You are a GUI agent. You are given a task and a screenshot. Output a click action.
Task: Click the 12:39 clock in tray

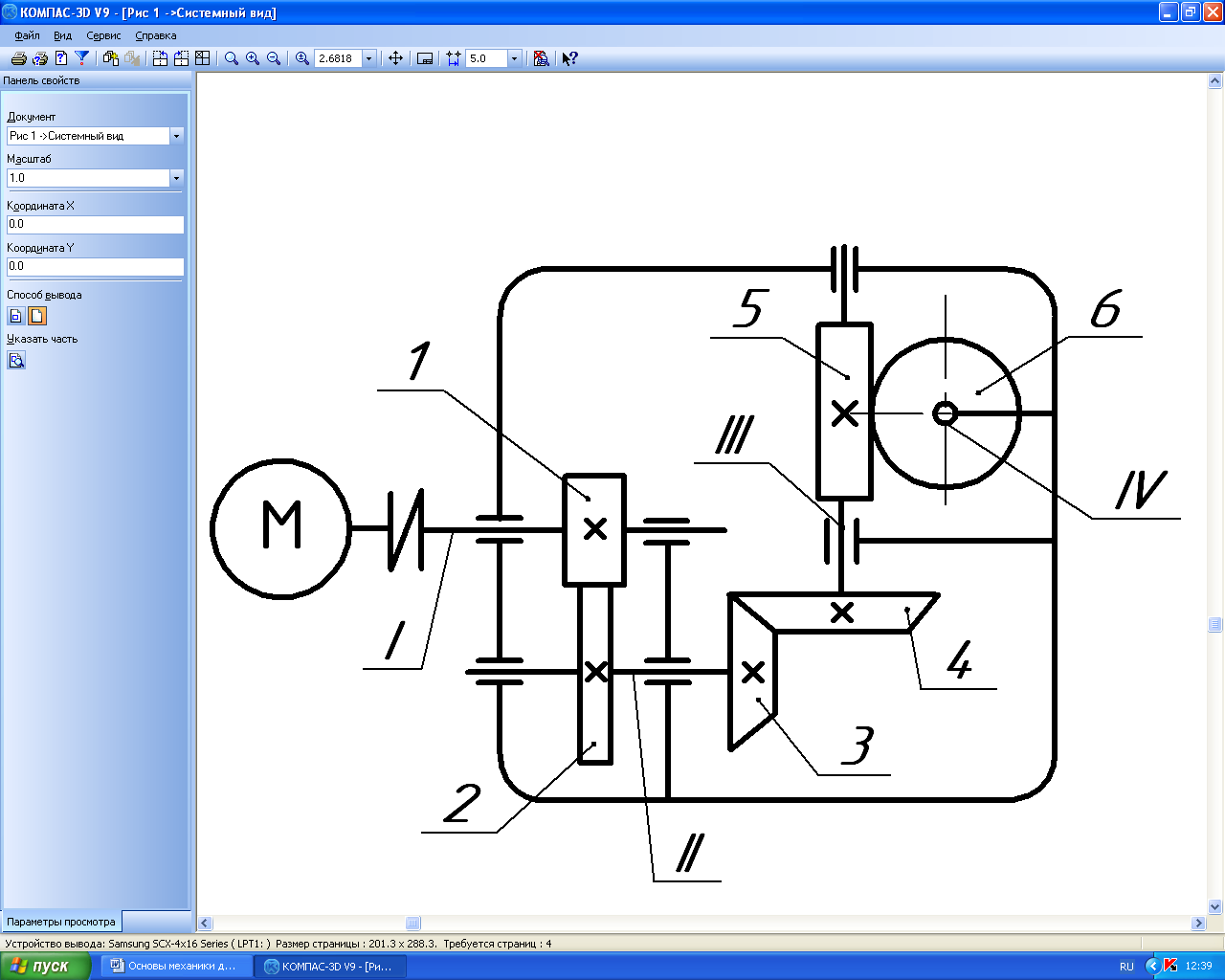[x=1198, y=967]
